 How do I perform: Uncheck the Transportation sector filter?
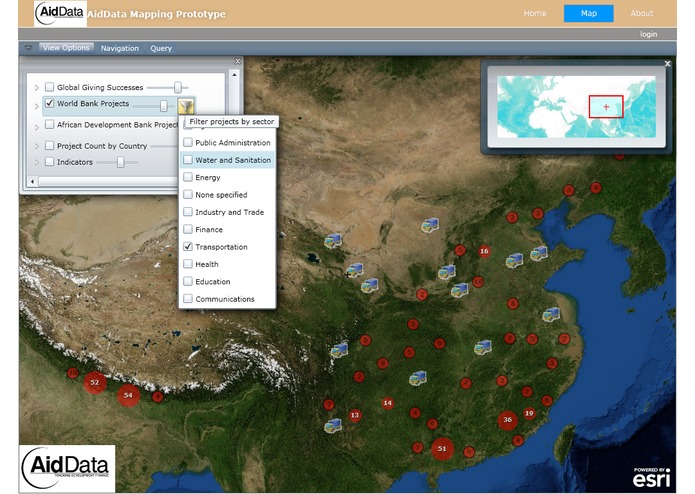tap(188, 246)
